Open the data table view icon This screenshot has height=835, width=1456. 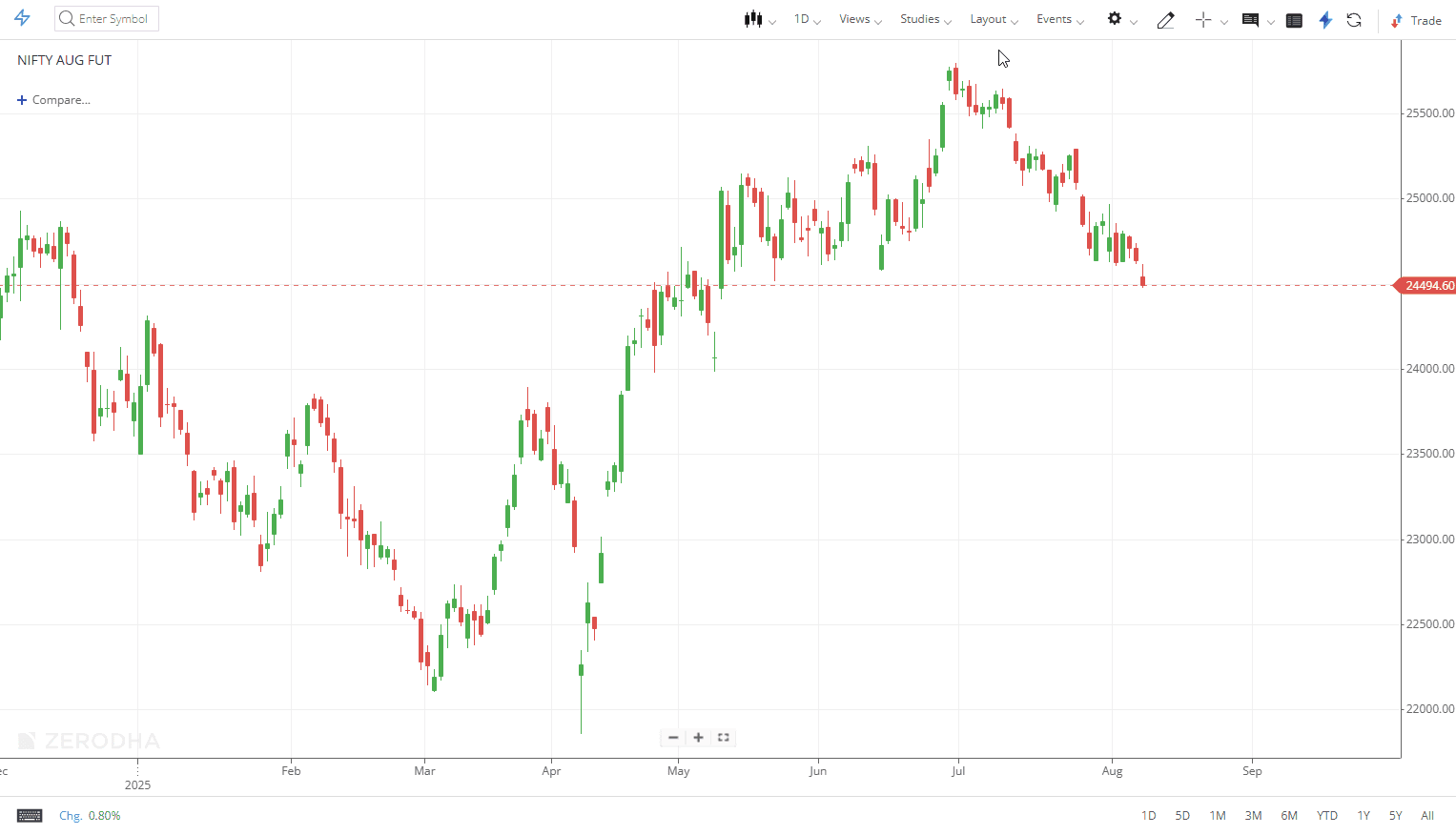(1294, 20)
